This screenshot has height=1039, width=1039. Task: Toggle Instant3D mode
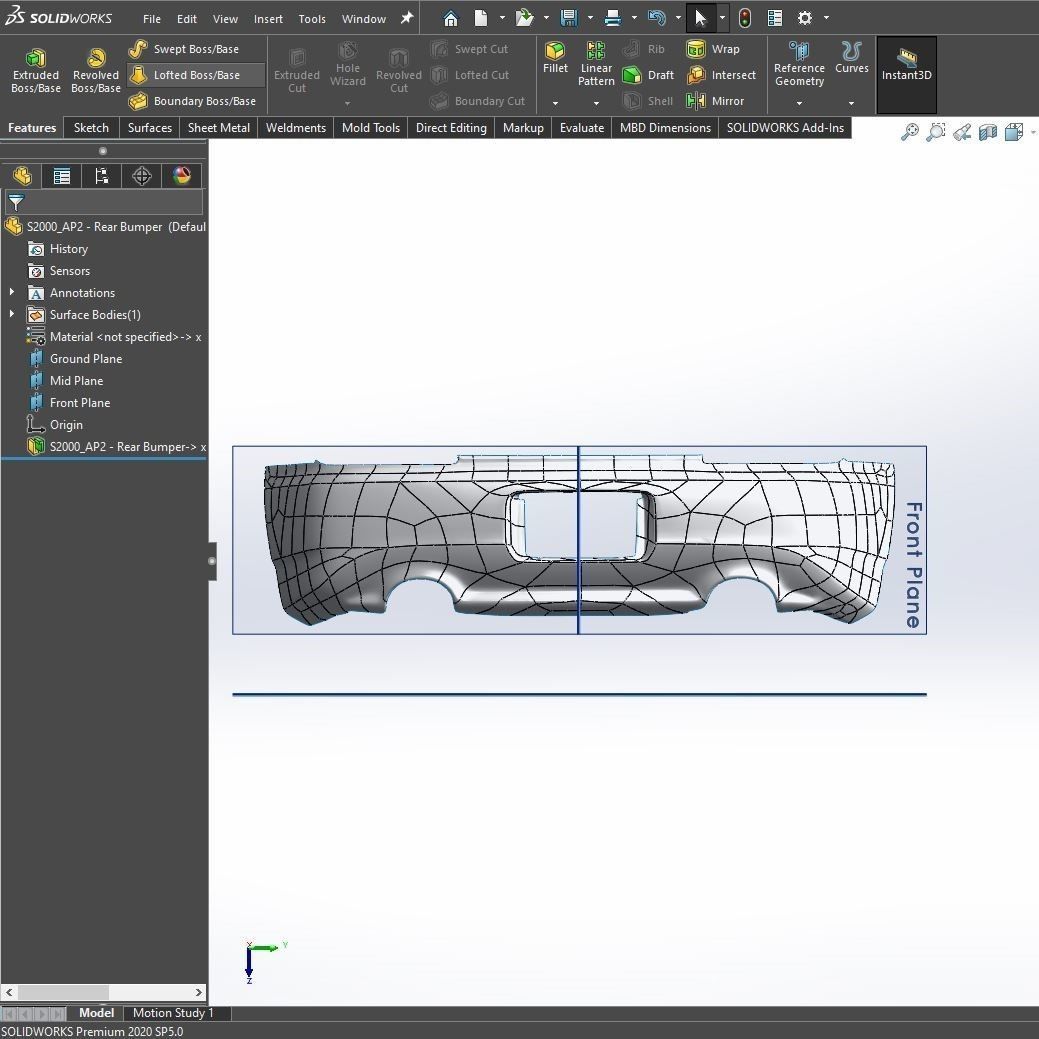(x=906, y=75)
